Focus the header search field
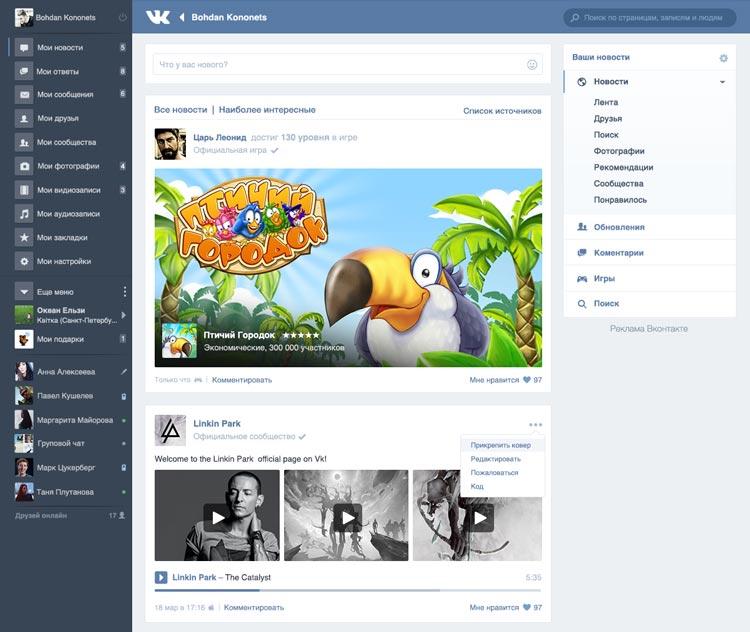Image resolution: width=750 pixels, height=632 pixels. [x=650, y=18]
